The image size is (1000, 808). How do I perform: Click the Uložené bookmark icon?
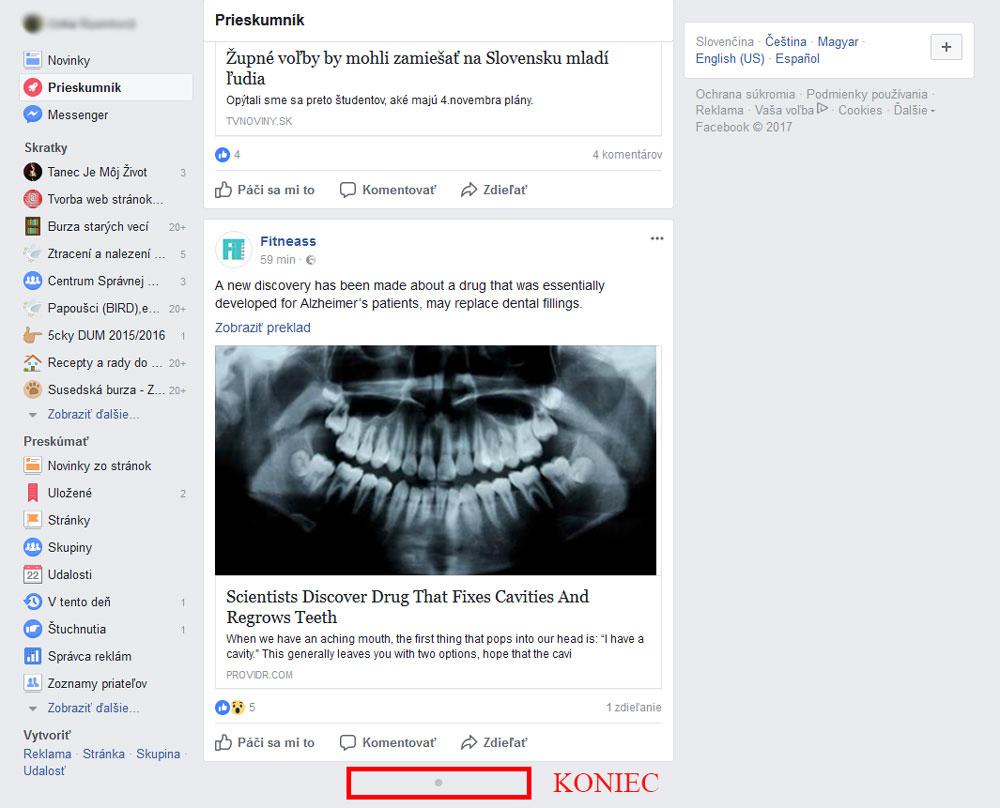(x=33, y=493)
